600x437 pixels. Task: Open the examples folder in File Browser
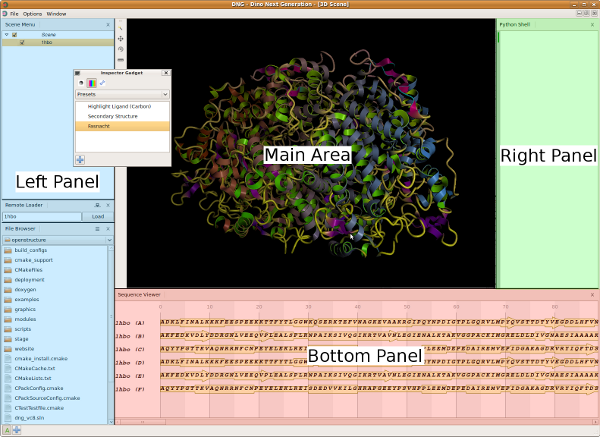tap(27, 298)
